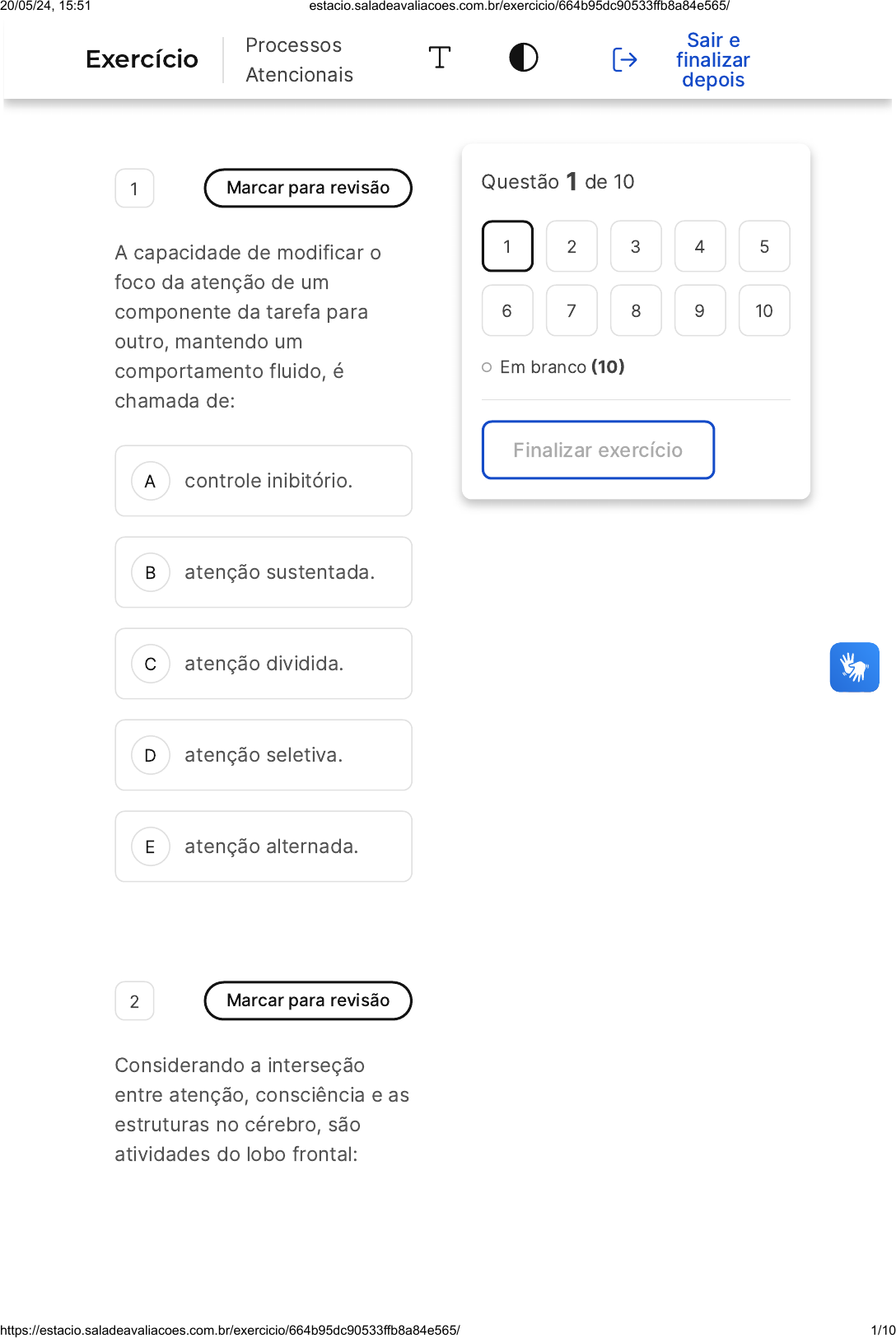Toggle the high contrast half-circle icon
Image resolution: width=896 pixels, height=1338 pixels.
click(x=524, y=58)
